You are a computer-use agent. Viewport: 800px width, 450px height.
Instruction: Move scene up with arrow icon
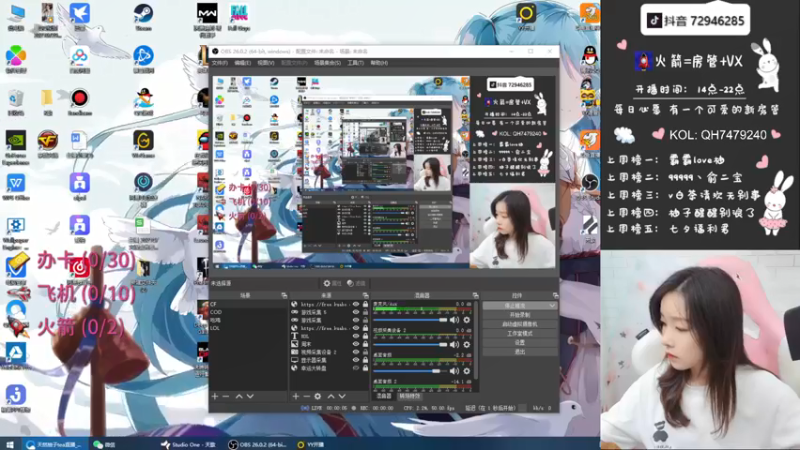239,396
